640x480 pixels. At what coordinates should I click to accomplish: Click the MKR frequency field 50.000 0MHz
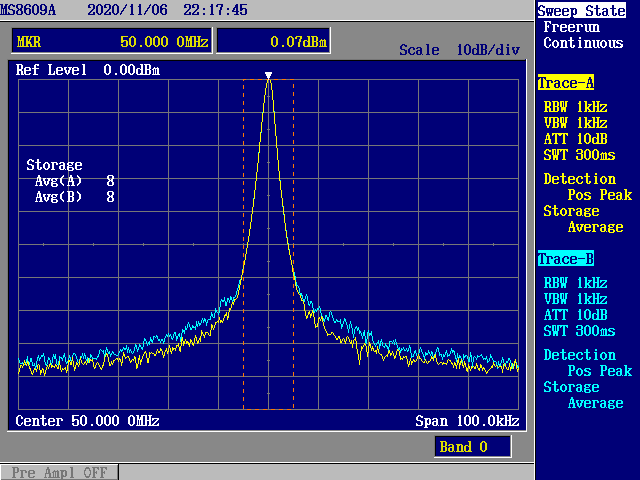112,41
